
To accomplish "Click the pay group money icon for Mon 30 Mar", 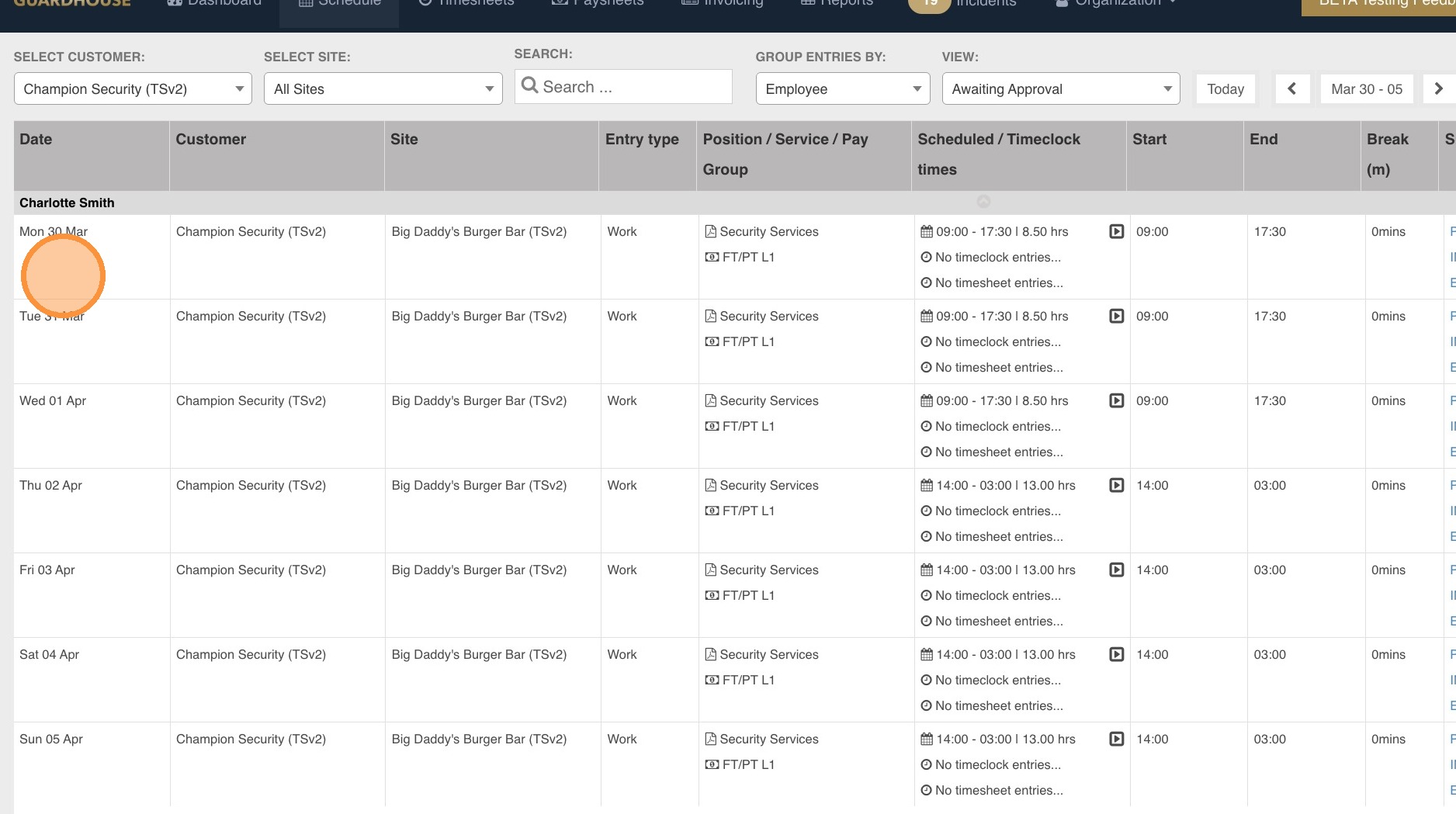I will [x=712, y=257].
